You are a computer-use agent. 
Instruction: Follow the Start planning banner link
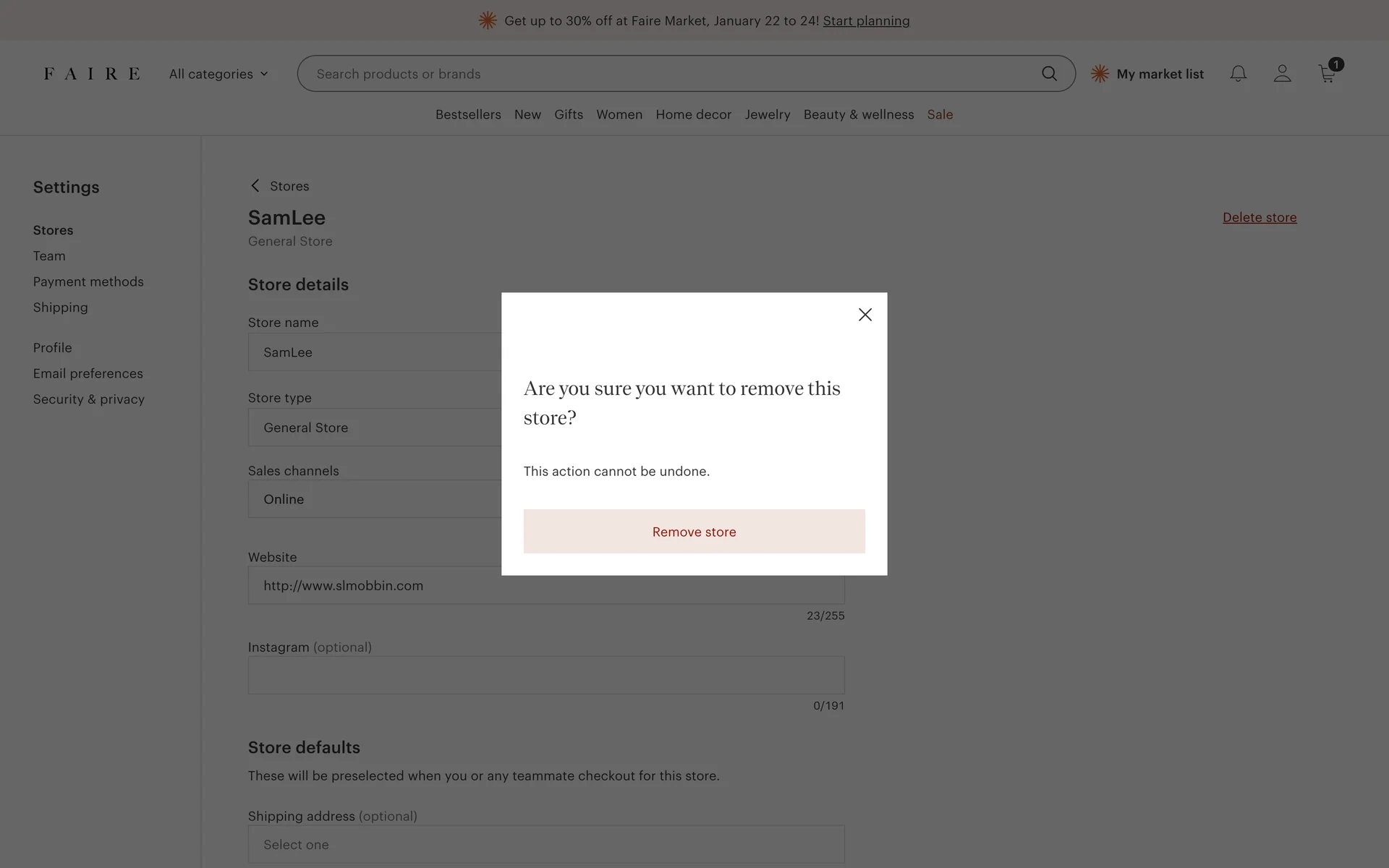[866, 21]
